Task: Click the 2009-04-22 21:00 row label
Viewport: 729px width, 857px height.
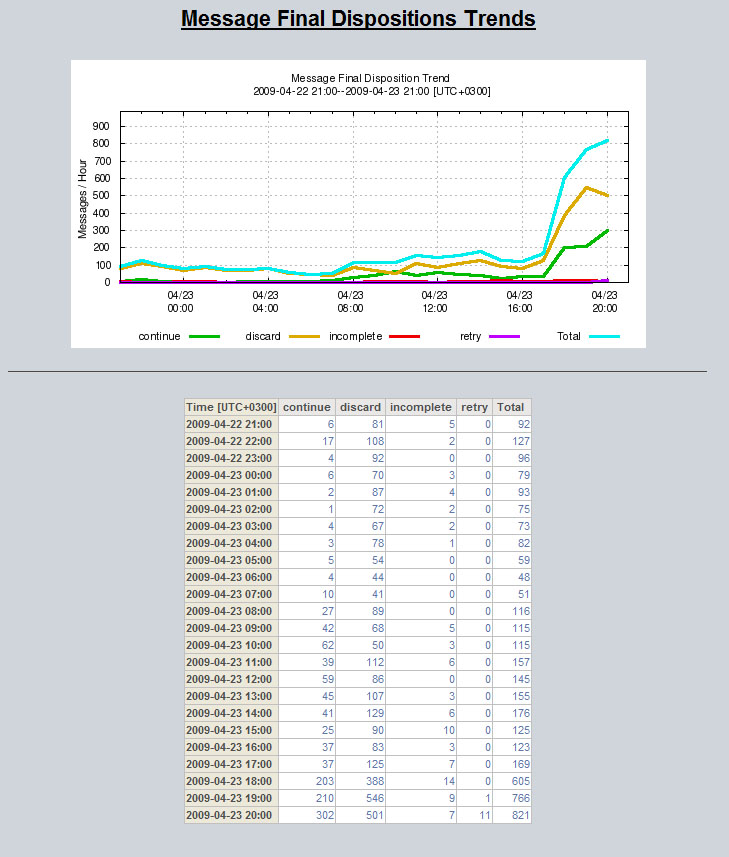Action: [x=231, y=424]
